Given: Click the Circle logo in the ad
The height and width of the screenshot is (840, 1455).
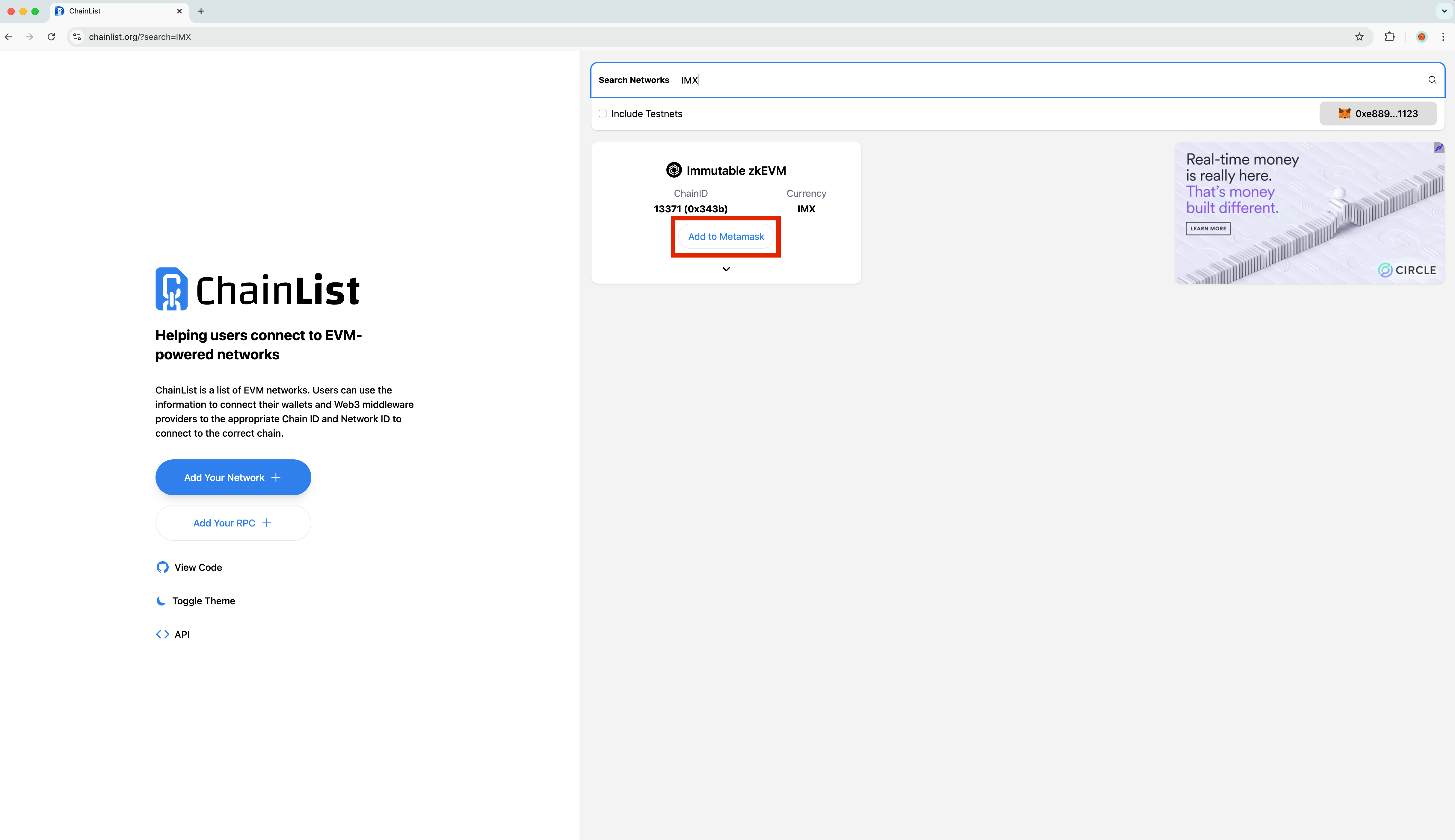Looking at the screenshot, I should tap(1407, 270).
